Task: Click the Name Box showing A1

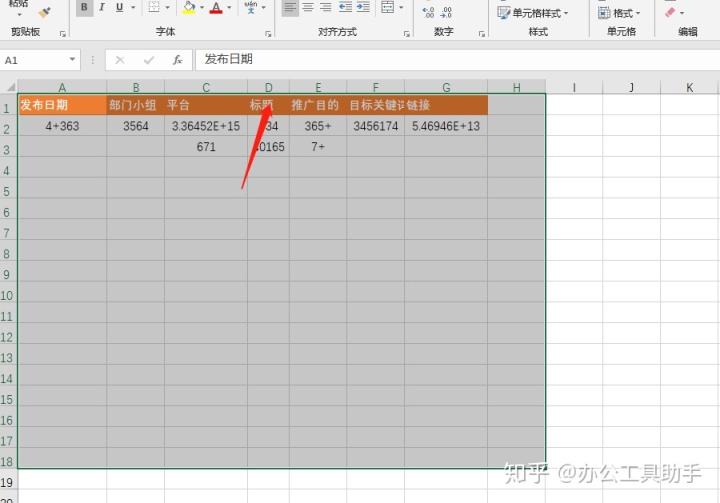Action: tap(33, 60)
